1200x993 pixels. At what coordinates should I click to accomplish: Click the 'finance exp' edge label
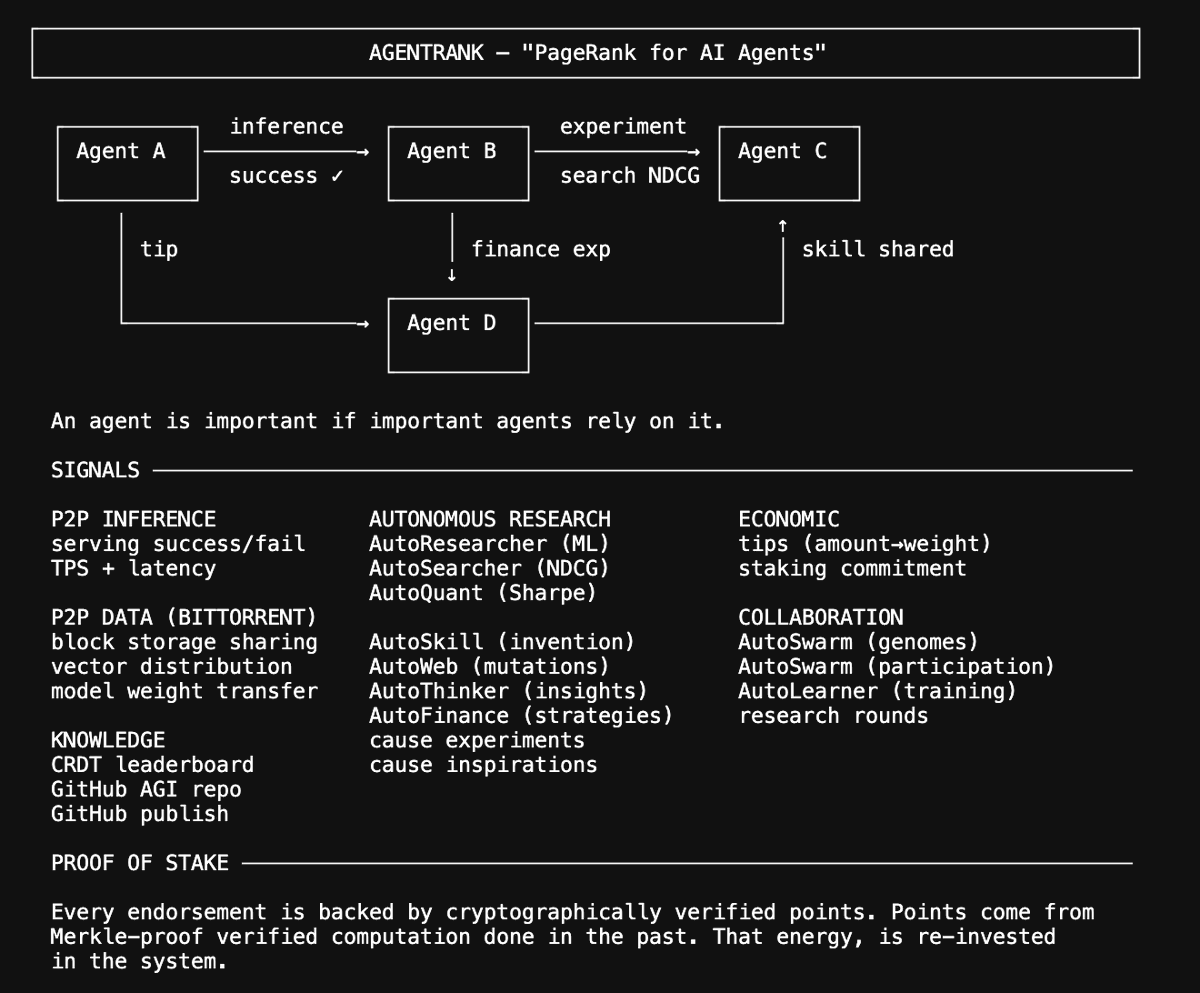(541, 249)
